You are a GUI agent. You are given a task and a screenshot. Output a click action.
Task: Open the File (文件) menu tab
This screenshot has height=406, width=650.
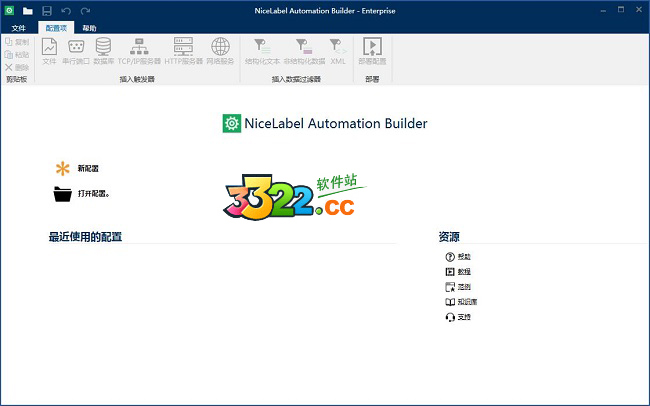pos(18,29)
